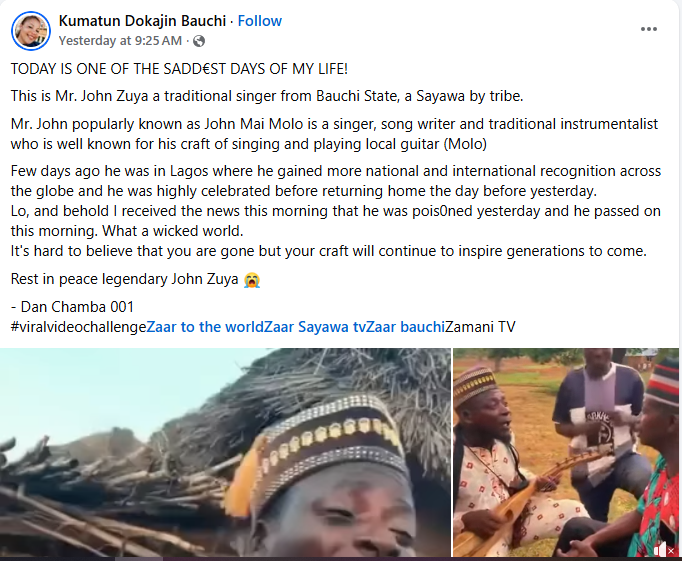Viewport: 682px width, 561px height.
Task: Follow the Kumatun Dokajin Bauchi page
Action: [x=260, y=21]
